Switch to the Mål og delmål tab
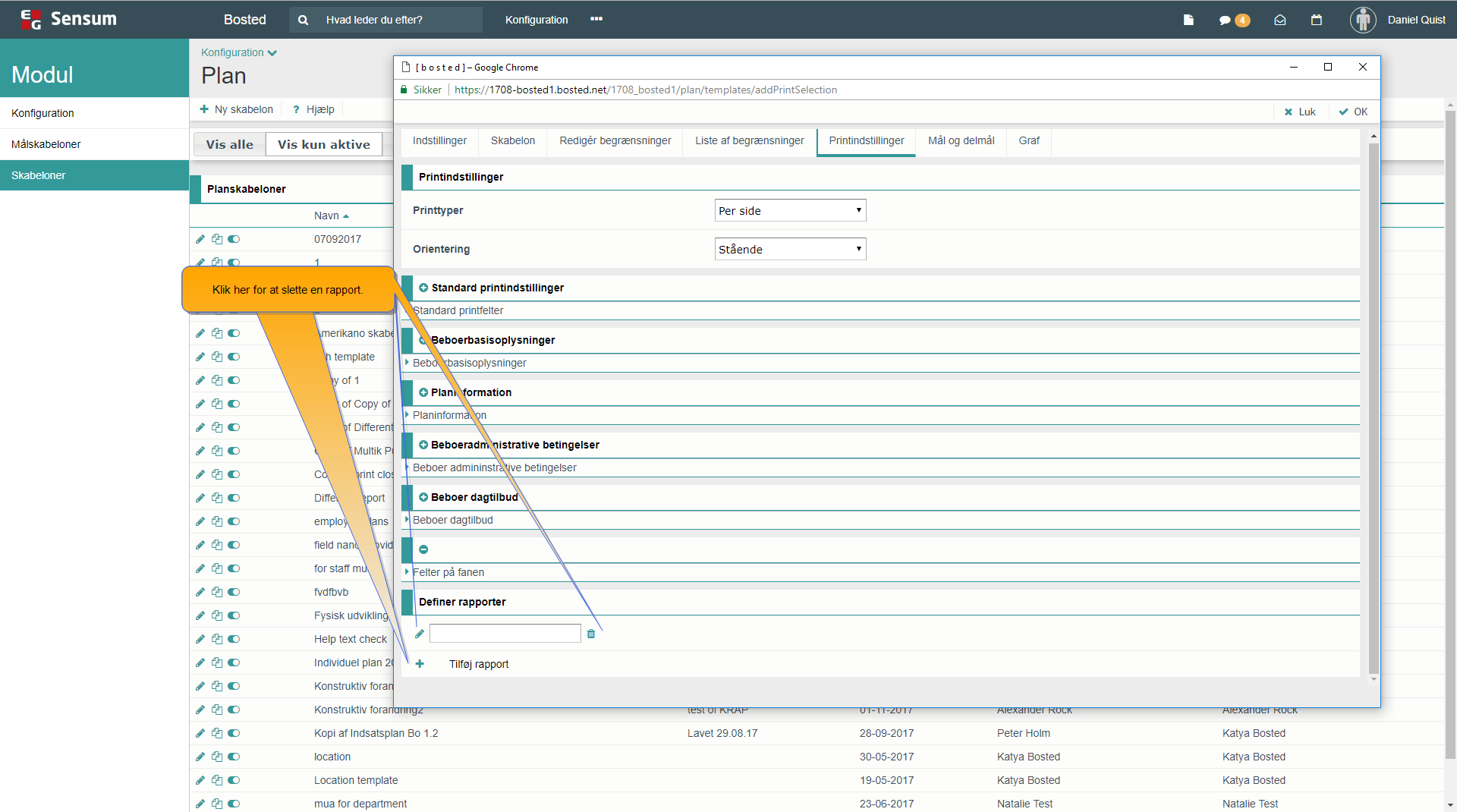 (961, 141)
